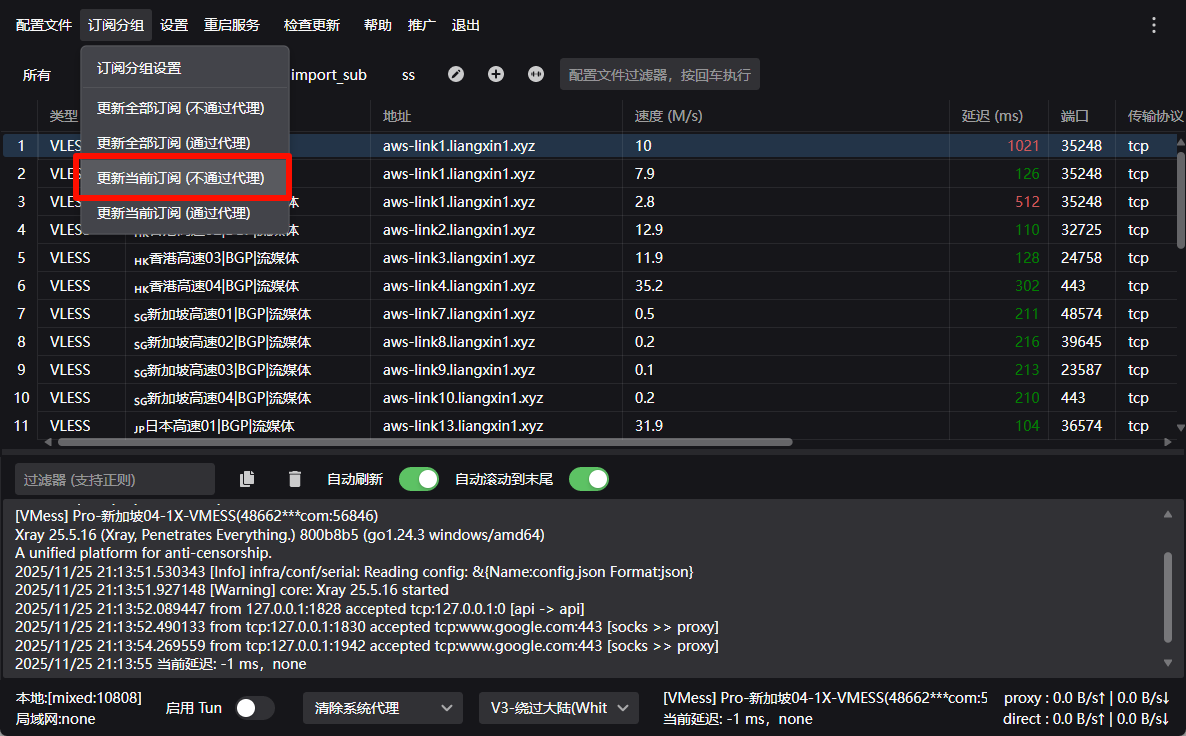Click the 配置文件过滤器 search field

[659, 74]
